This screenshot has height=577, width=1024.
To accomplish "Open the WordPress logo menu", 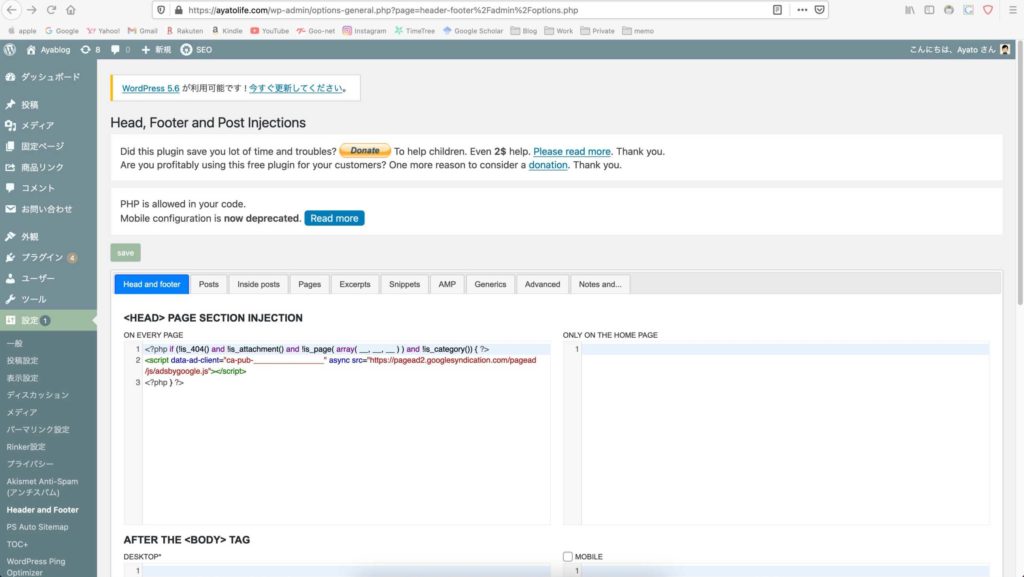I will pyautogui.click(x=10, y=50).
